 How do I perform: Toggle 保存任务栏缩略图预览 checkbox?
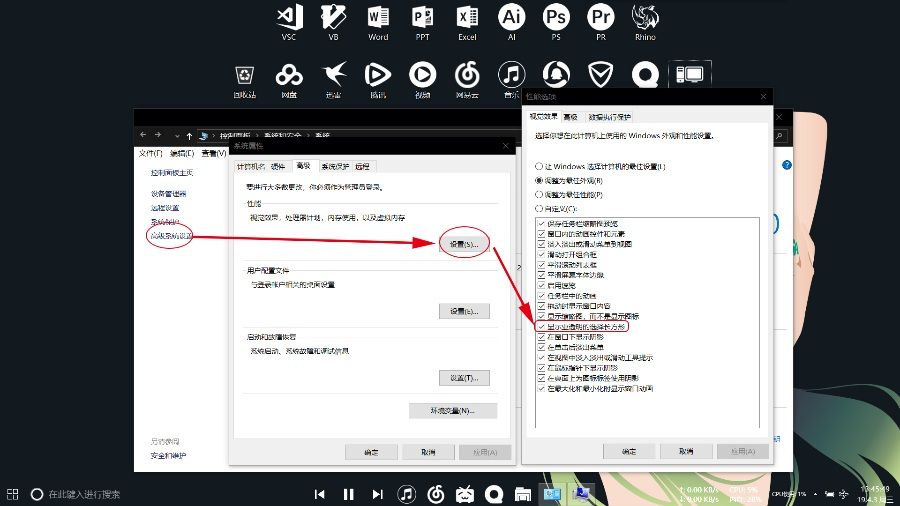(541, 224)
